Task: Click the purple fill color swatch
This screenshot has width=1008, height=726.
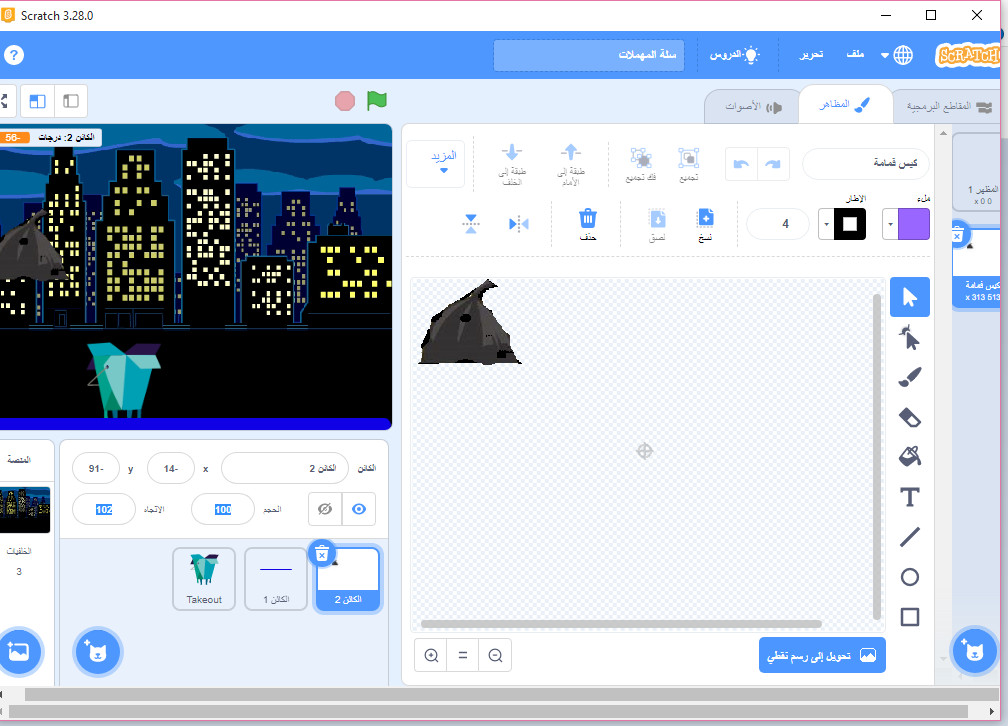Action: (x=914, y=224)
